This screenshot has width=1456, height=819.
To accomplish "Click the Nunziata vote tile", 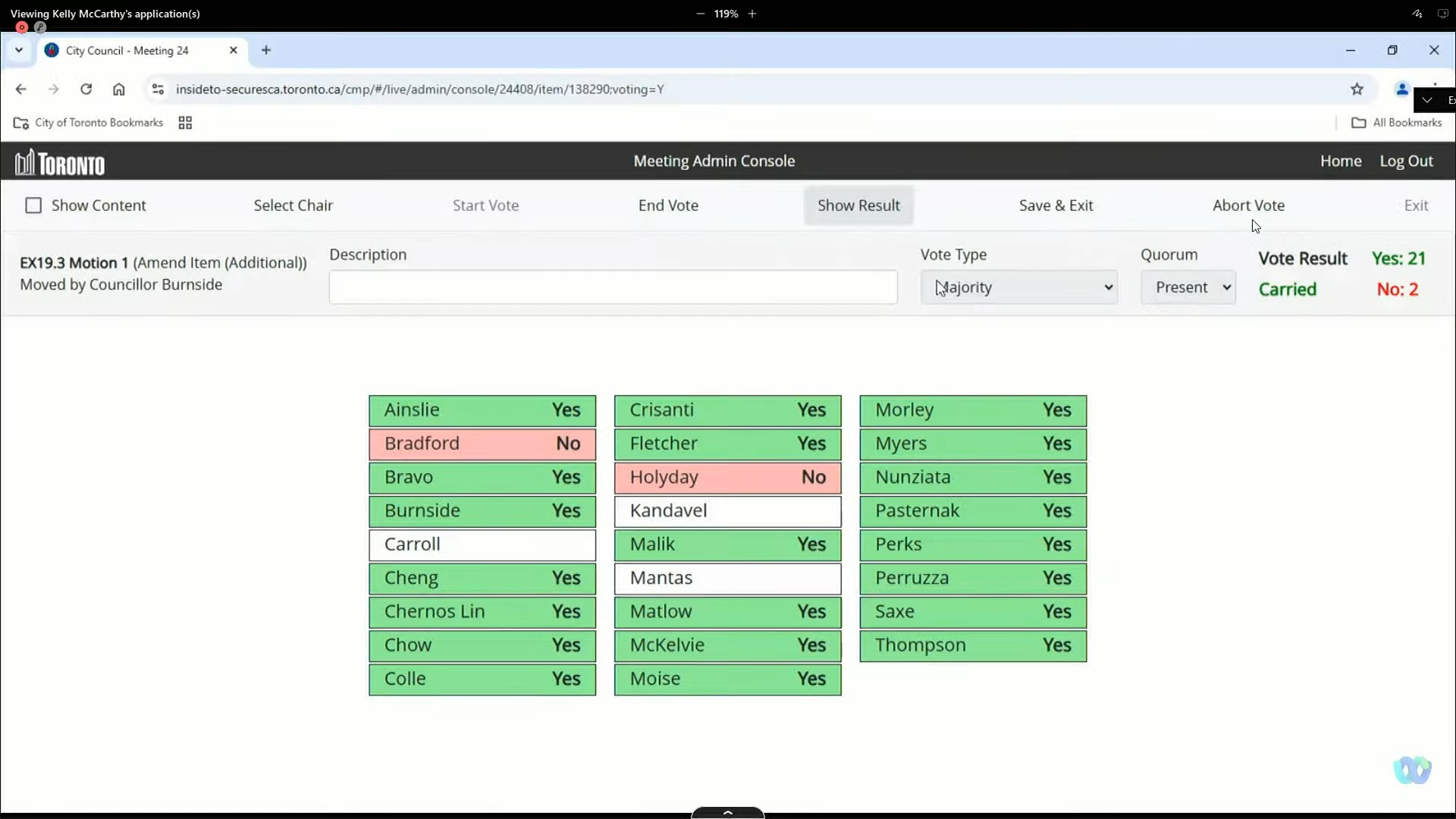I will point(973,478).
